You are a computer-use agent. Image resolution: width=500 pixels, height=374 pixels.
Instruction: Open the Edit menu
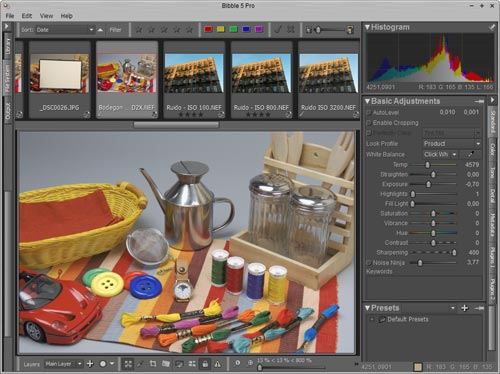point(27,16)
